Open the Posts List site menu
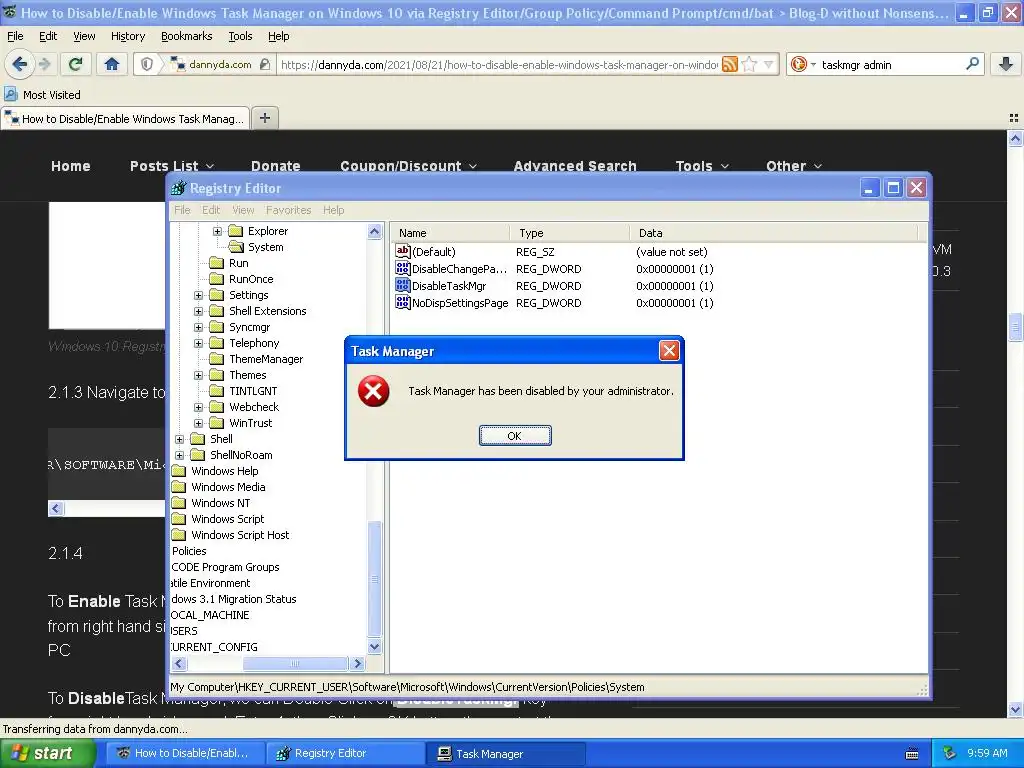The width and height of the screenshot is (1024, 768). coord(172,166)
